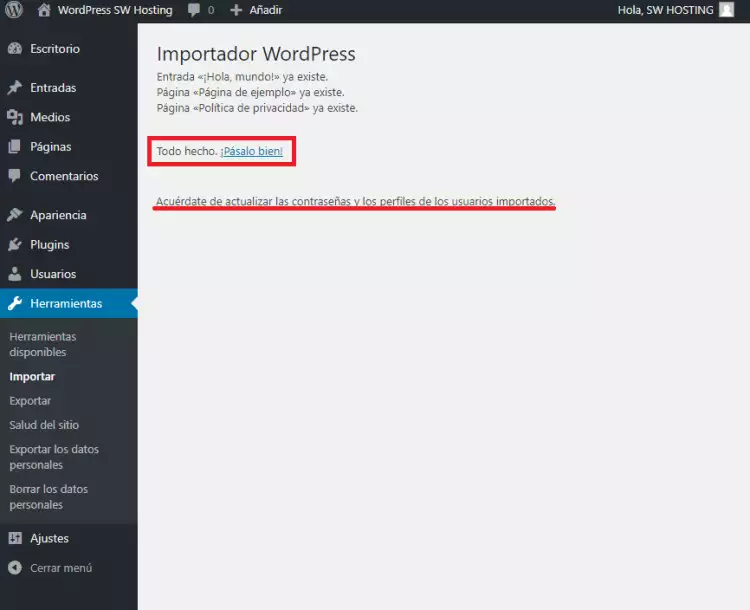
Task: Click the comments bubble icon in admin bar
Action: point(194,10)
